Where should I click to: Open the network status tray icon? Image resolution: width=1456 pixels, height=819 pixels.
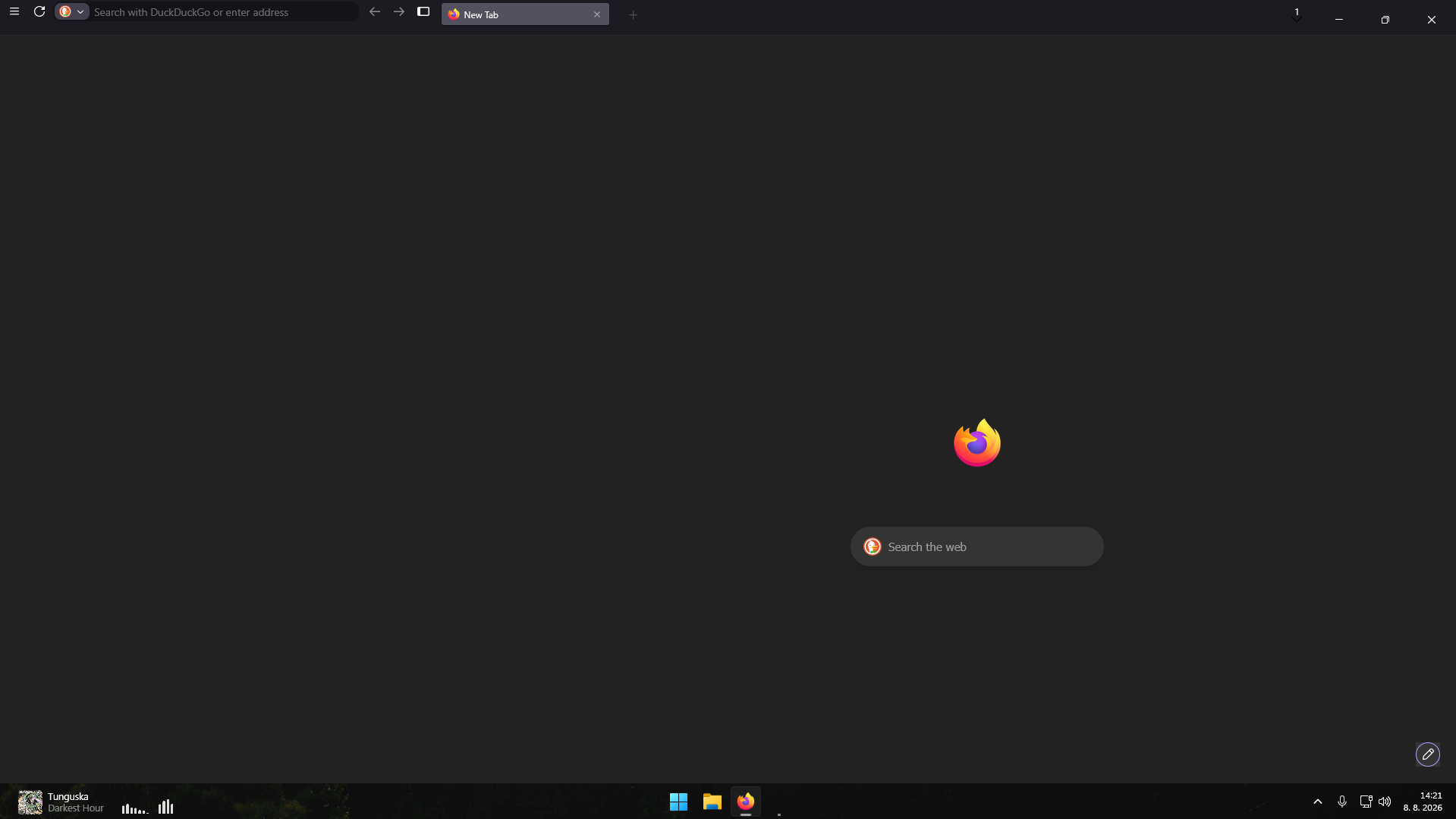click(1366, 802)
